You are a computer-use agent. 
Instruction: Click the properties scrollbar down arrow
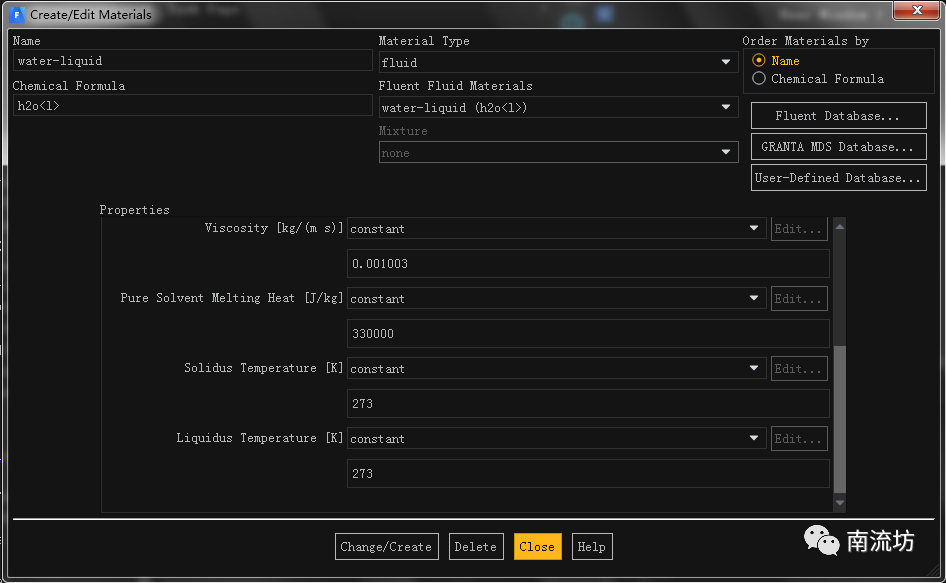[x=839, y=502]
